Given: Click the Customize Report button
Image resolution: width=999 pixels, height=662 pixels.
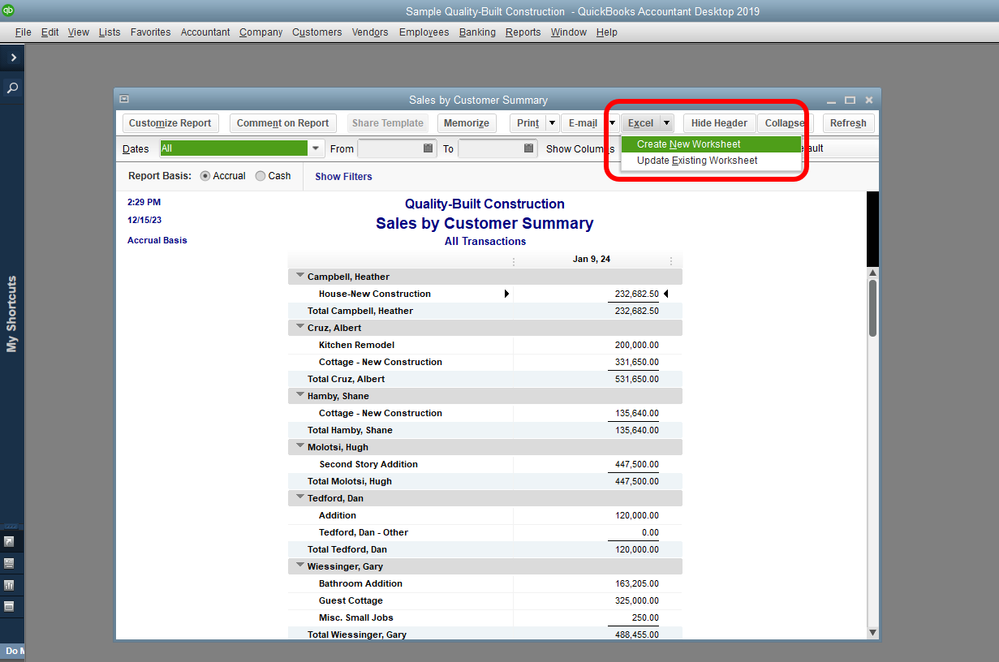Looking at the screenshot, I should 170,123.
